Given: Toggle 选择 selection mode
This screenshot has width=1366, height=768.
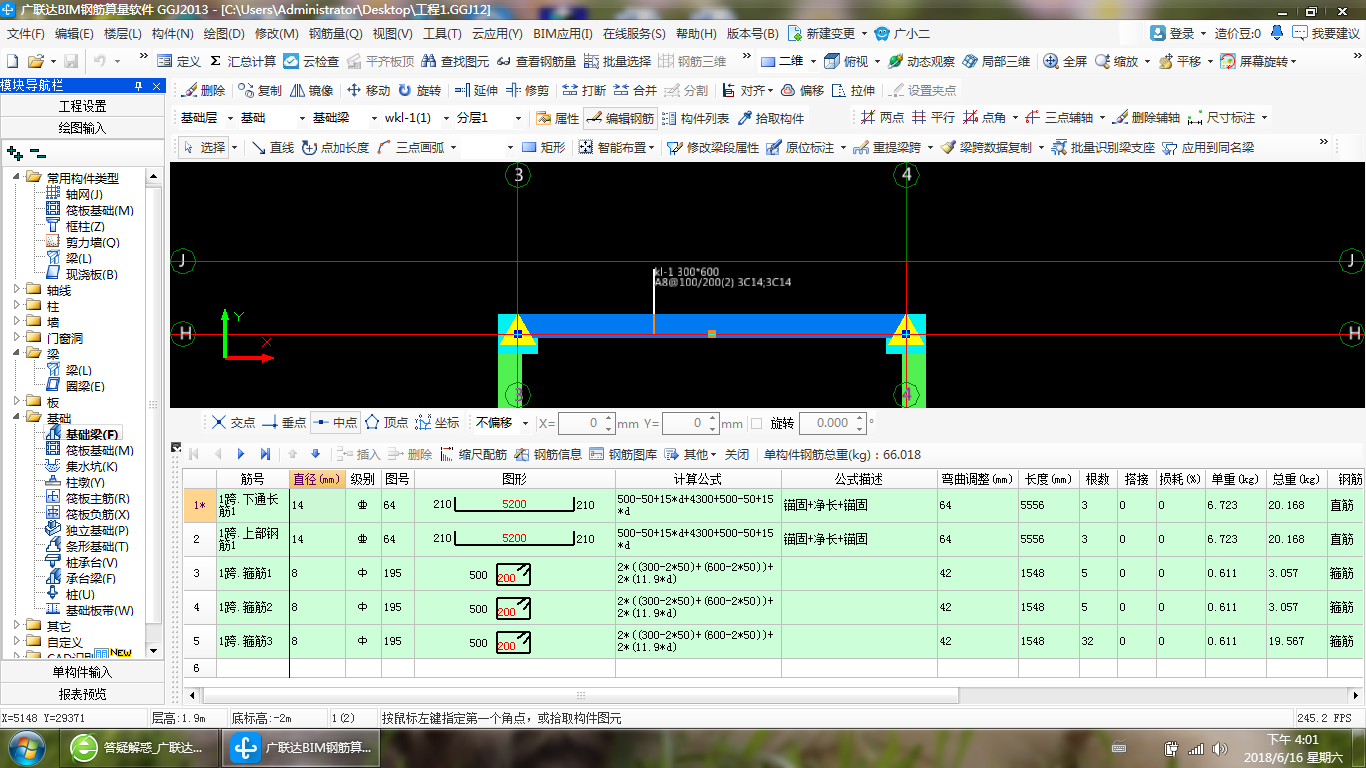Looking at the screenshot, I should [204, 147].
